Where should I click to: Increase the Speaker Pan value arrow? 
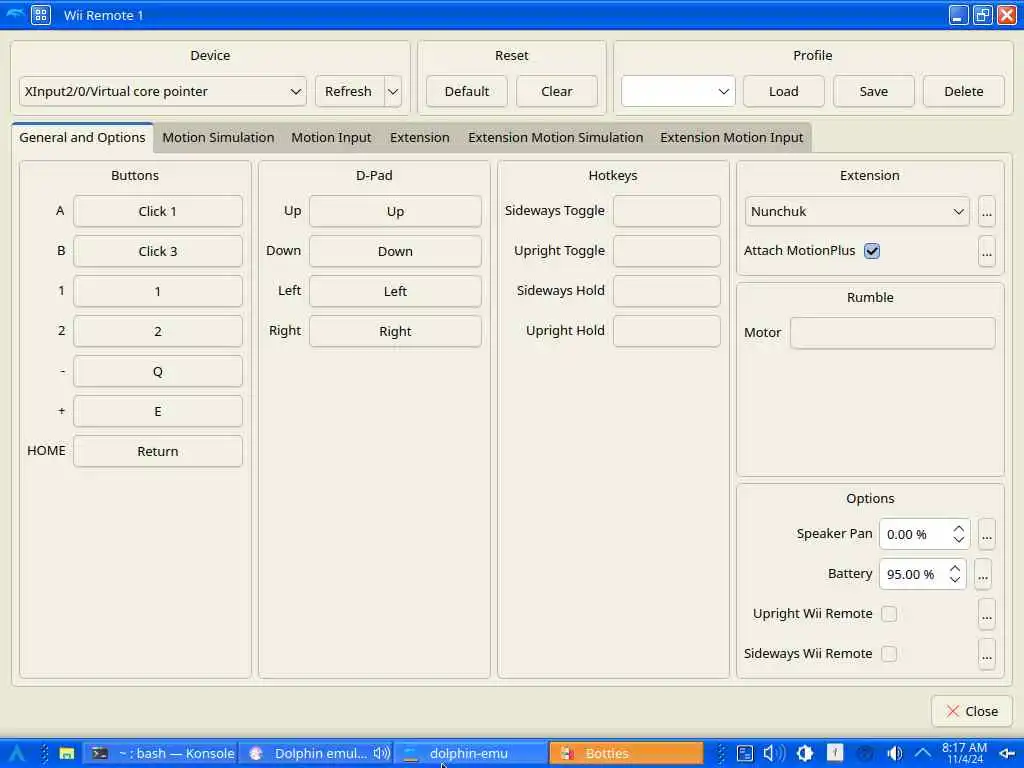(959, 528)
